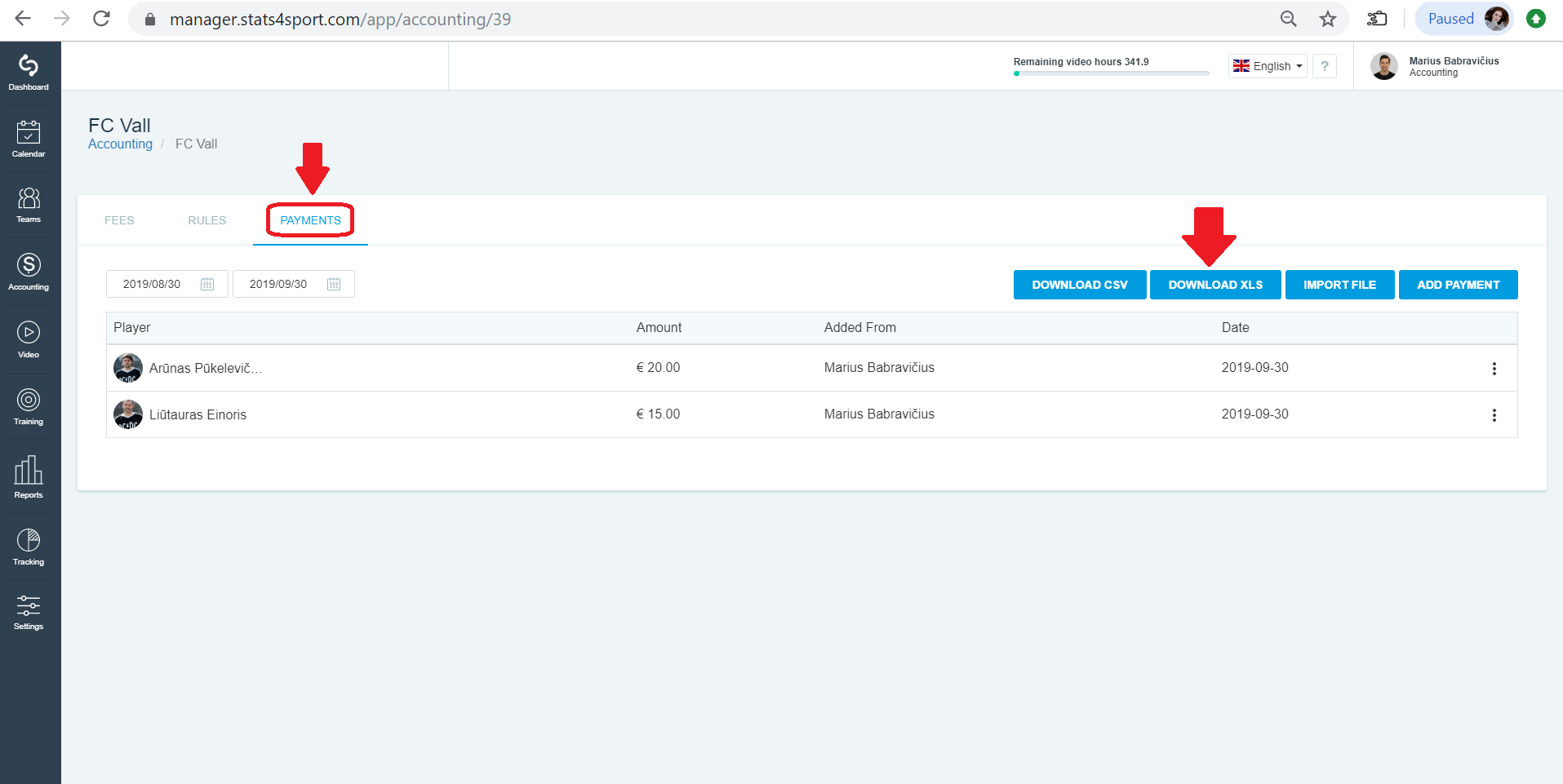Click the ADD PAYMENT button

1459,285
